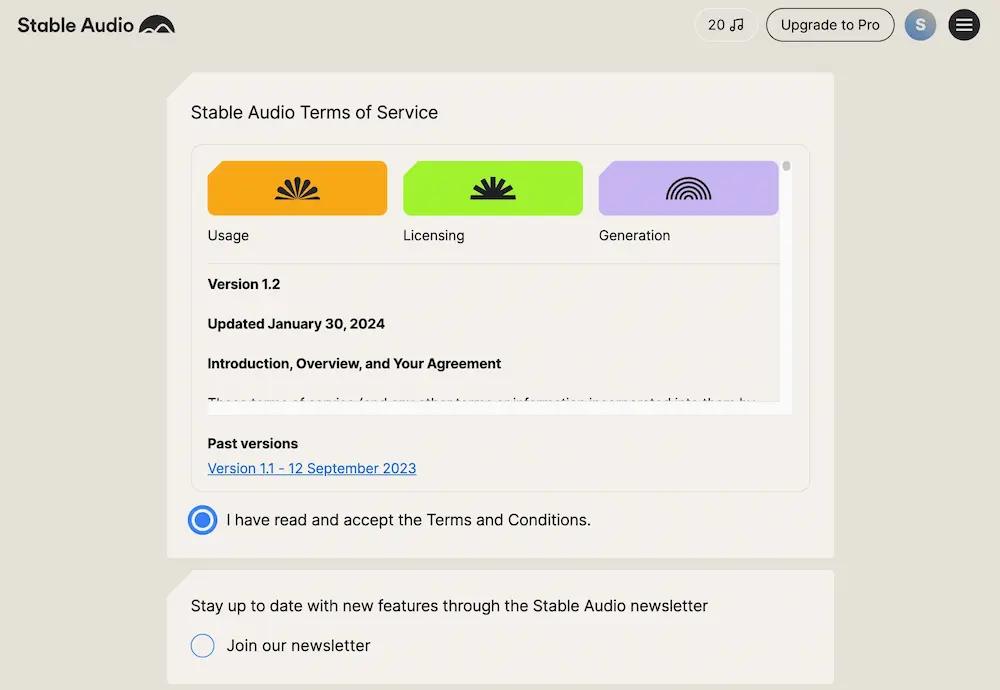This screenshot has width=1000, height=690.
Task: Click the terms box scrollbar thumb
Action: click(786, 166)
